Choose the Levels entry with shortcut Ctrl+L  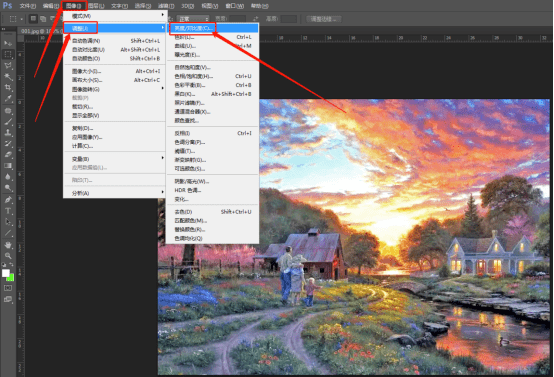pyautogui.click(x=213, y=37)
